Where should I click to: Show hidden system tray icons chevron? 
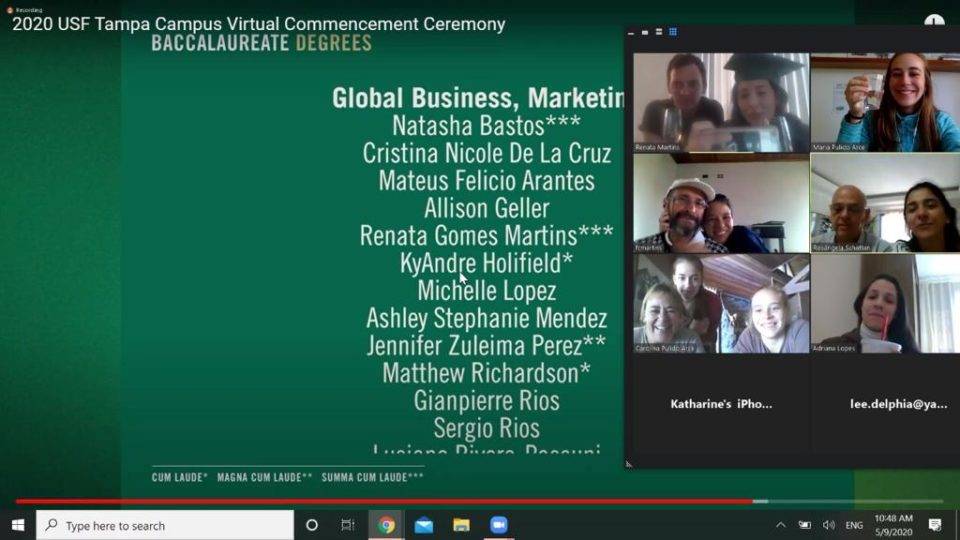(x=781, y=525)
